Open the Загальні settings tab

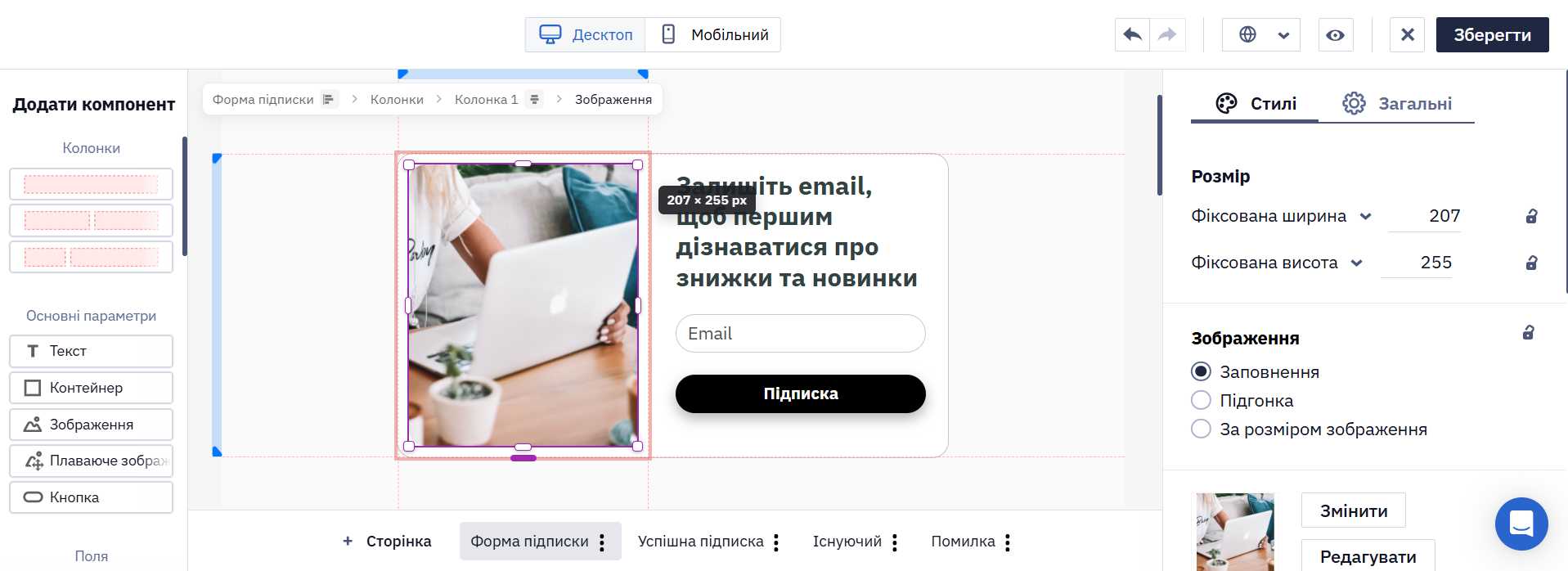pos(1396,104)
